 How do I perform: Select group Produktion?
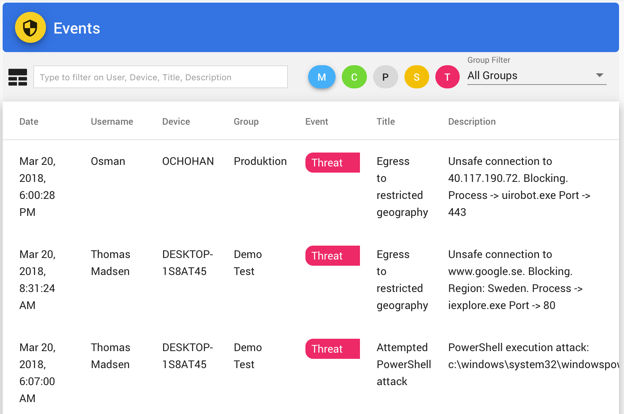point(260,161)
